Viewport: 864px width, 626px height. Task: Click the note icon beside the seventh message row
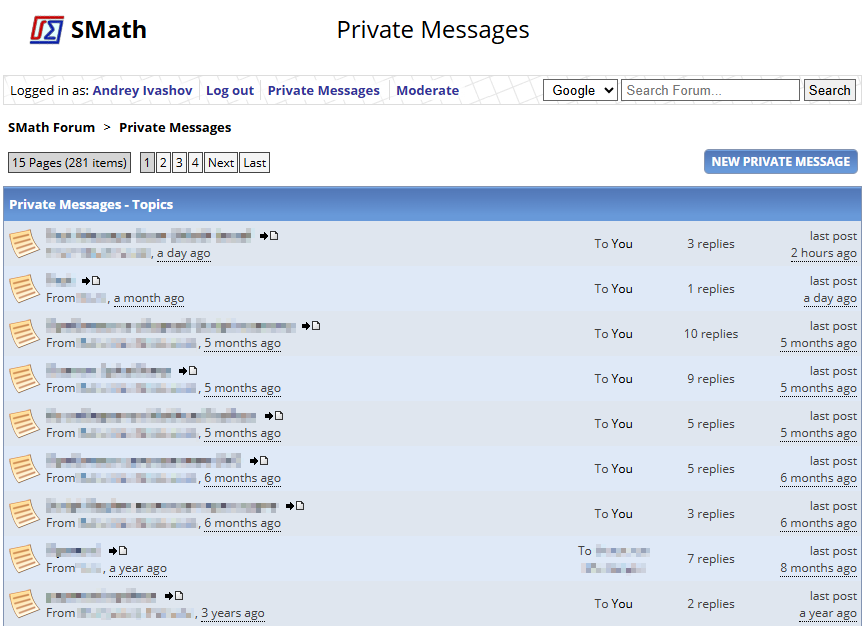(x=295, y=505)
